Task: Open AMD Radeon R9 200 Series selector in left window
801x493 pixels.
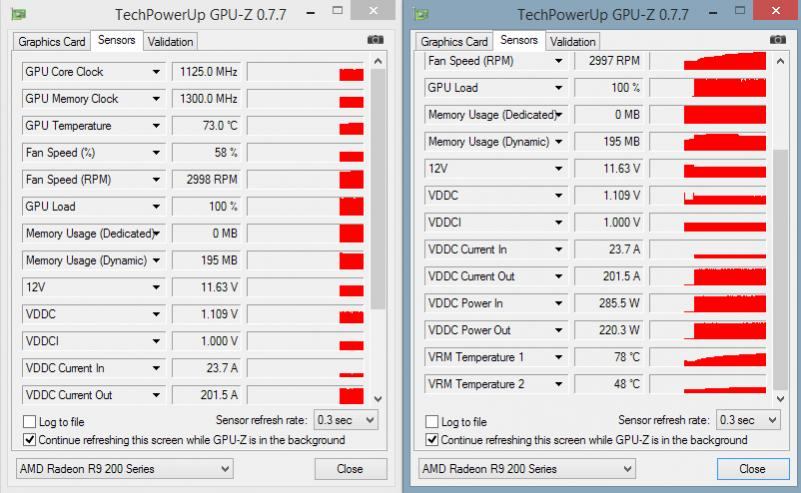Action: tap(125, 469)
